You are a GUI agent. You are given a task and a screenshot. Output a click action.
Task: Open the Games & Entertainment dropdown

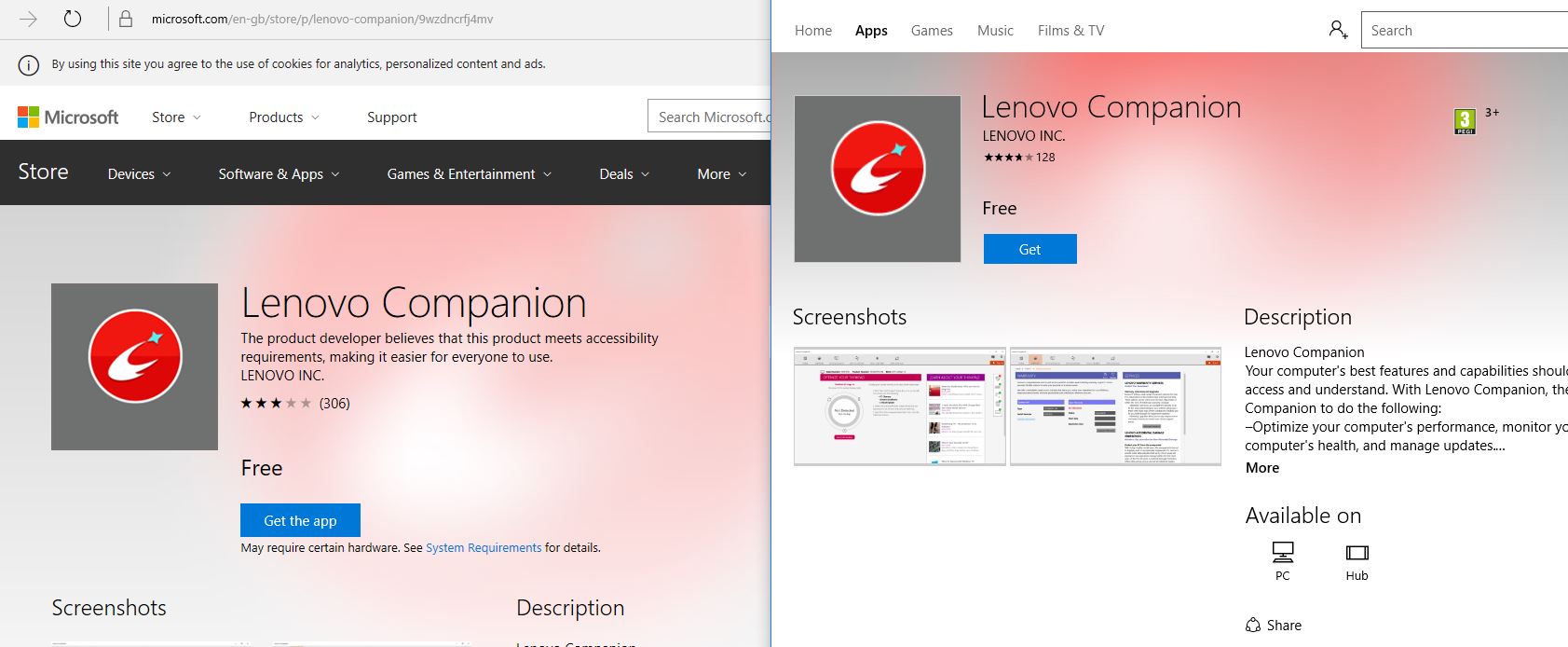469,174
